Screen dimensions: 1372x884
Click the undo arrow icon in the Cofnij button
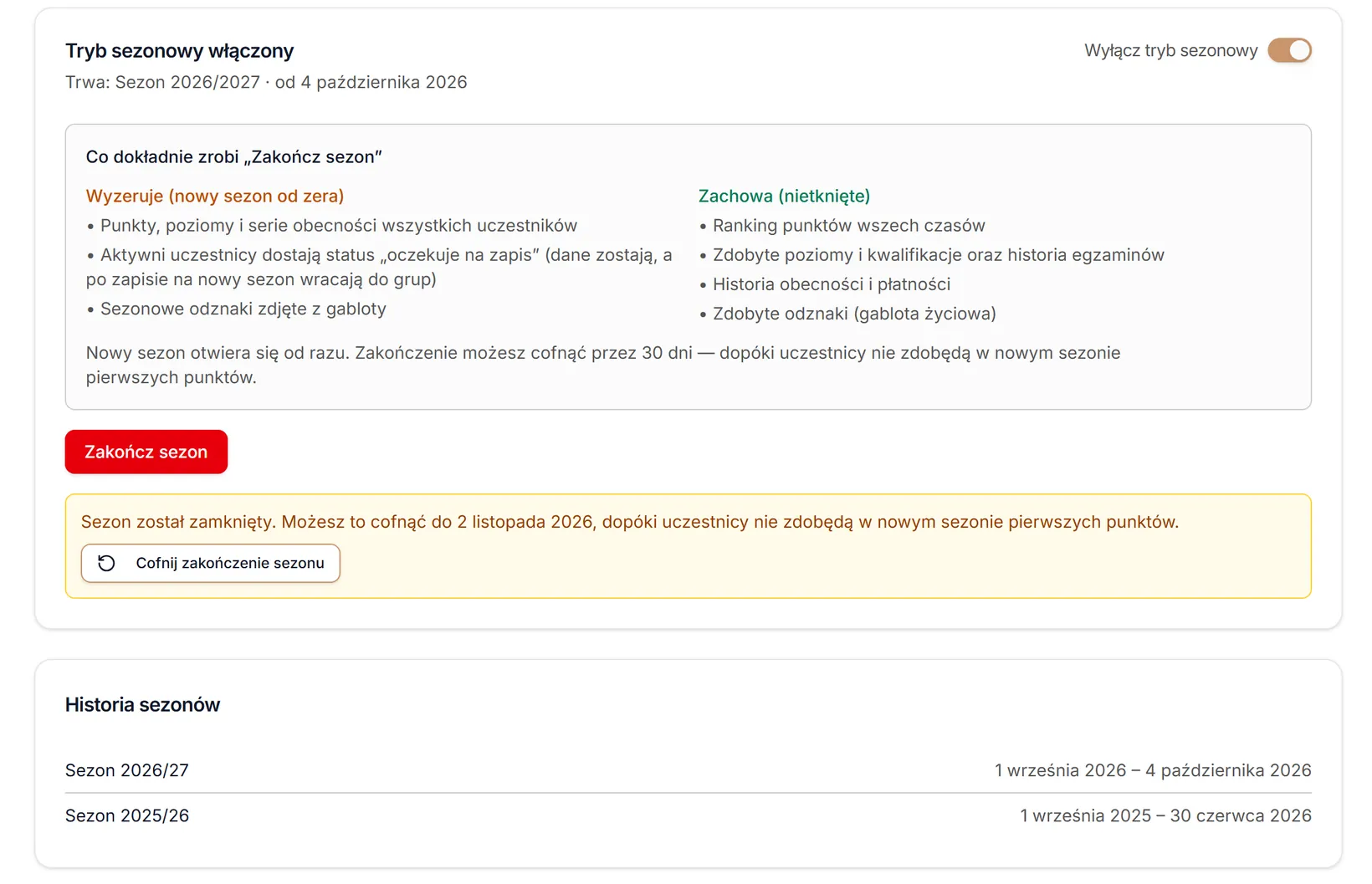106,563
